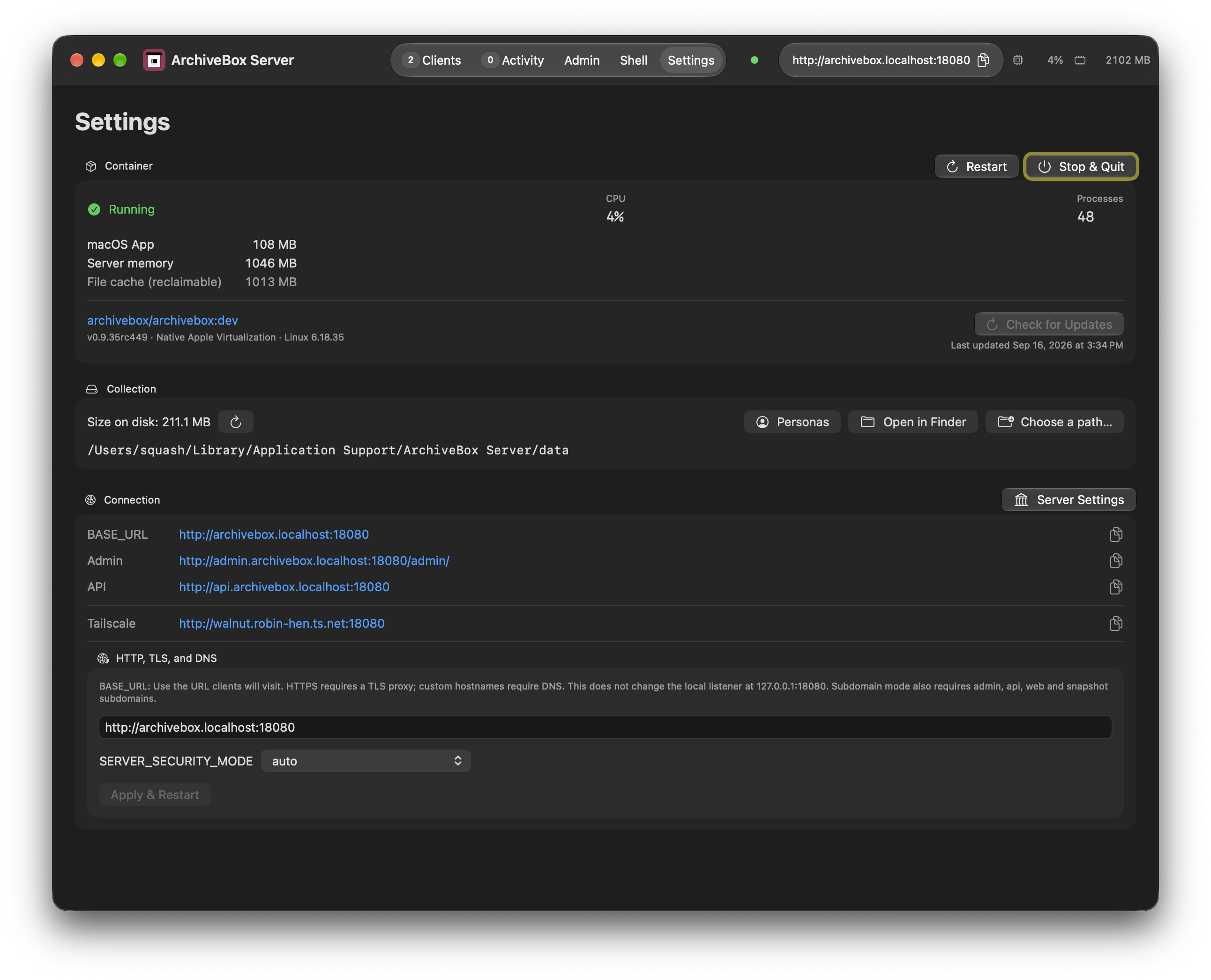Viewport: 1211px width, 980px height.
Task: Restart the container
Action: [x=977, y=166]
